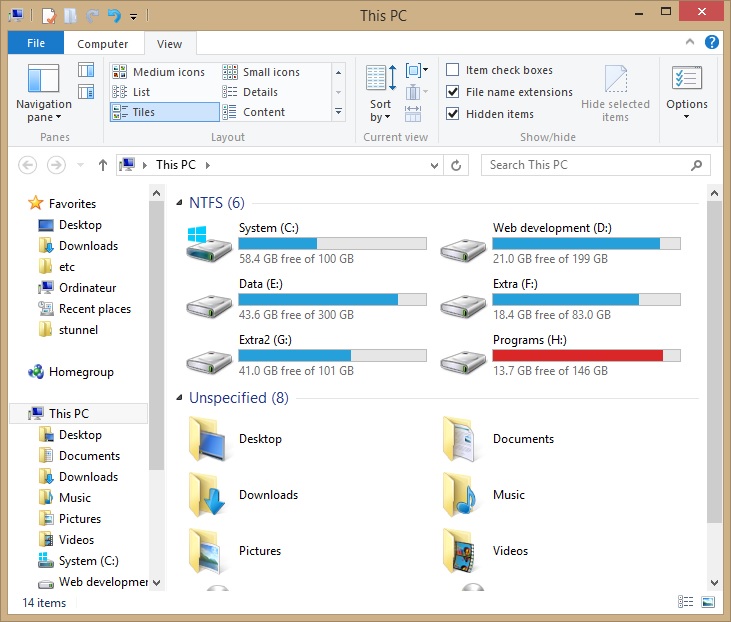Viewport: 731px width, 622px height.
Task: Toggle File name extensions checkbox
Action: [453, 92]
